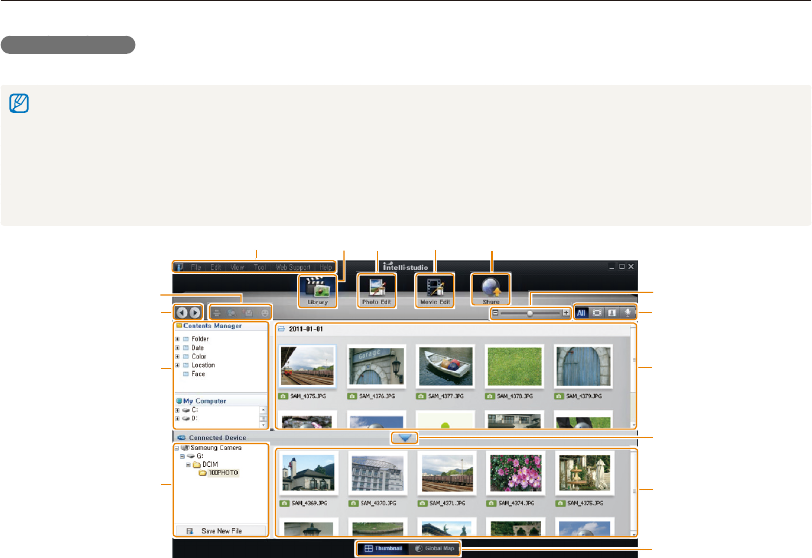This screenshot has height=558, width=812.
Task: Open the View menu
Action: click(x=237, y=268)
